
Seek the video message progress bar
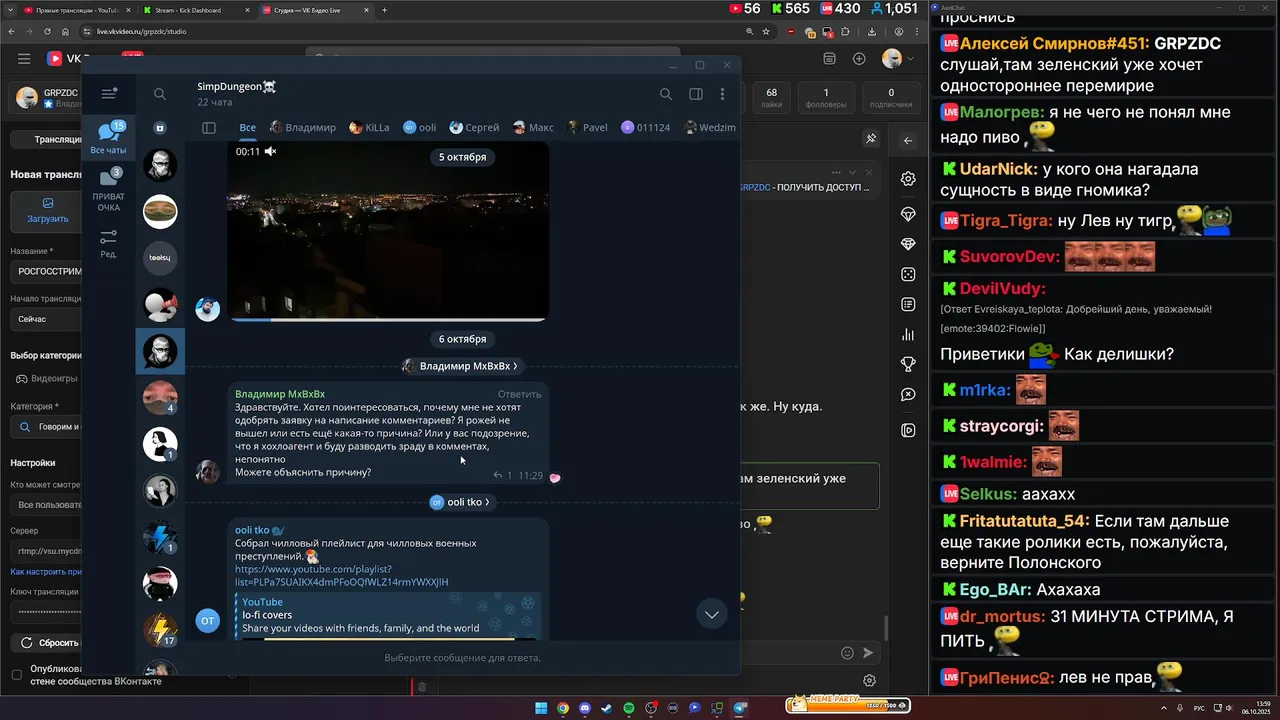(388, 319)
